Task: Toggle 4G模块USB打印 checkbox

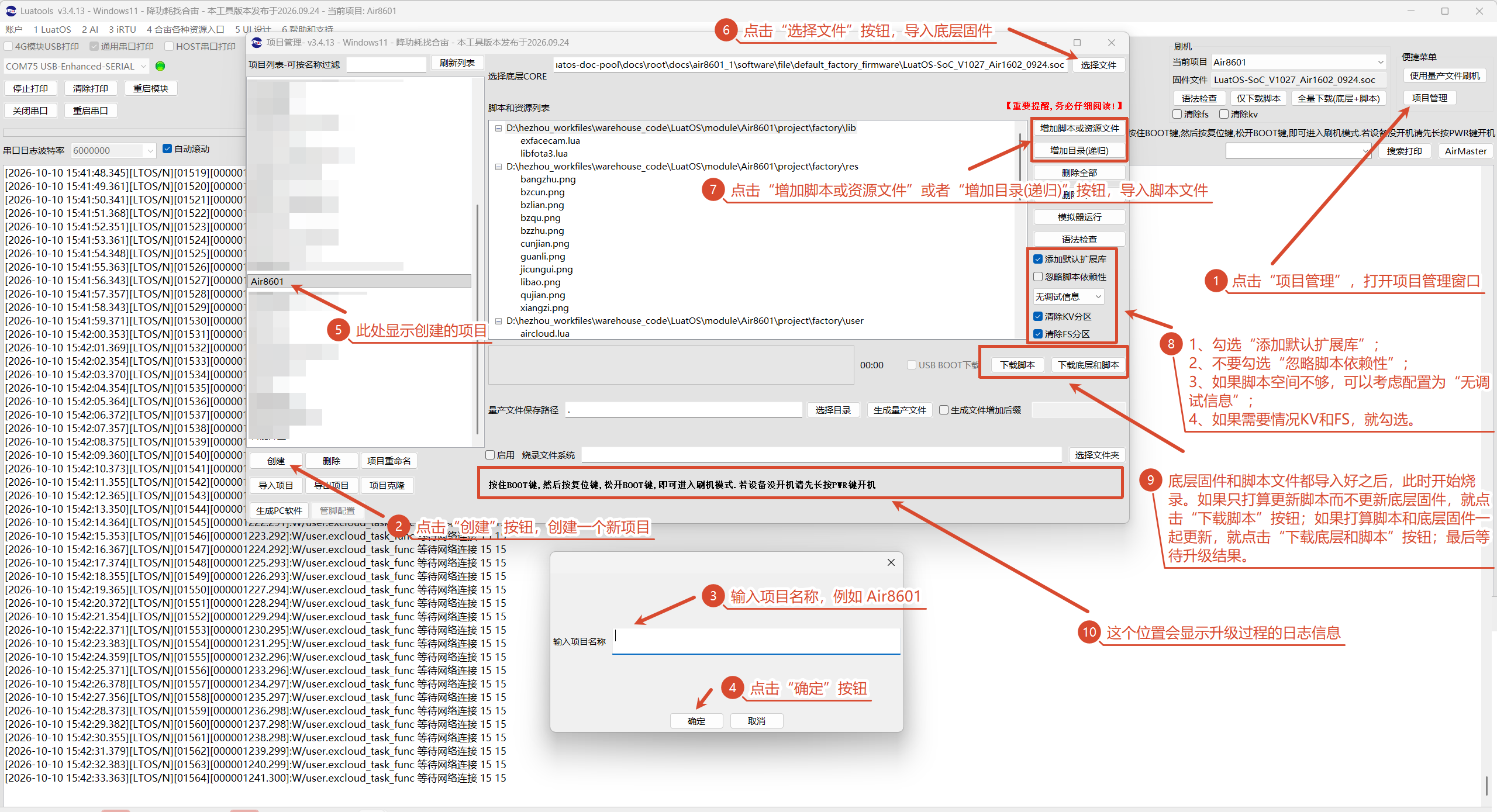Action: tap(8, 46)
